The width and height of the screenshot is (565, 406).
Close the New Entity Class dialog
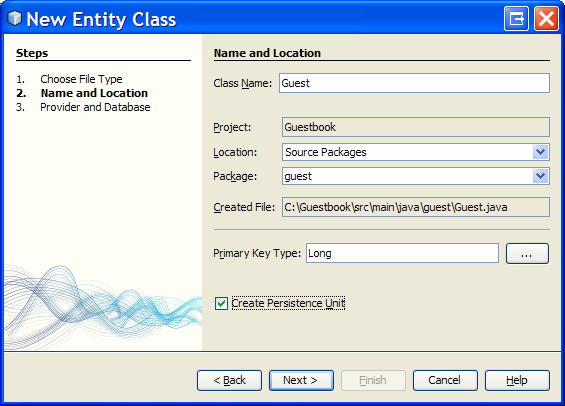546,18
